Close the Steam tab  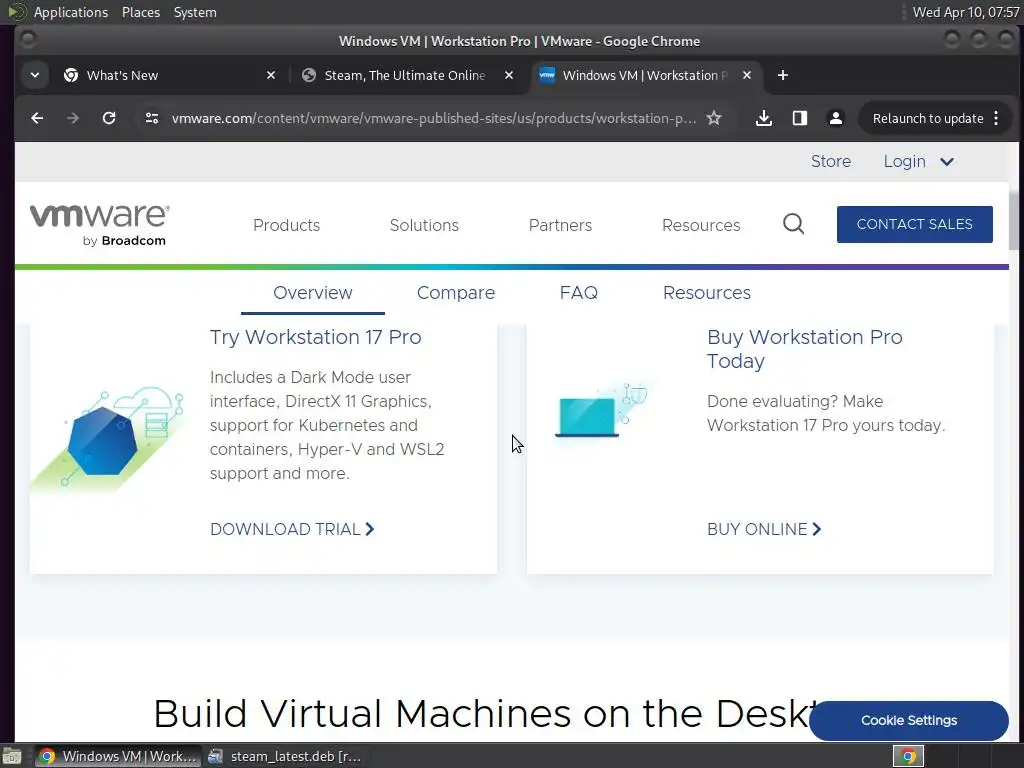click(509, 75)
